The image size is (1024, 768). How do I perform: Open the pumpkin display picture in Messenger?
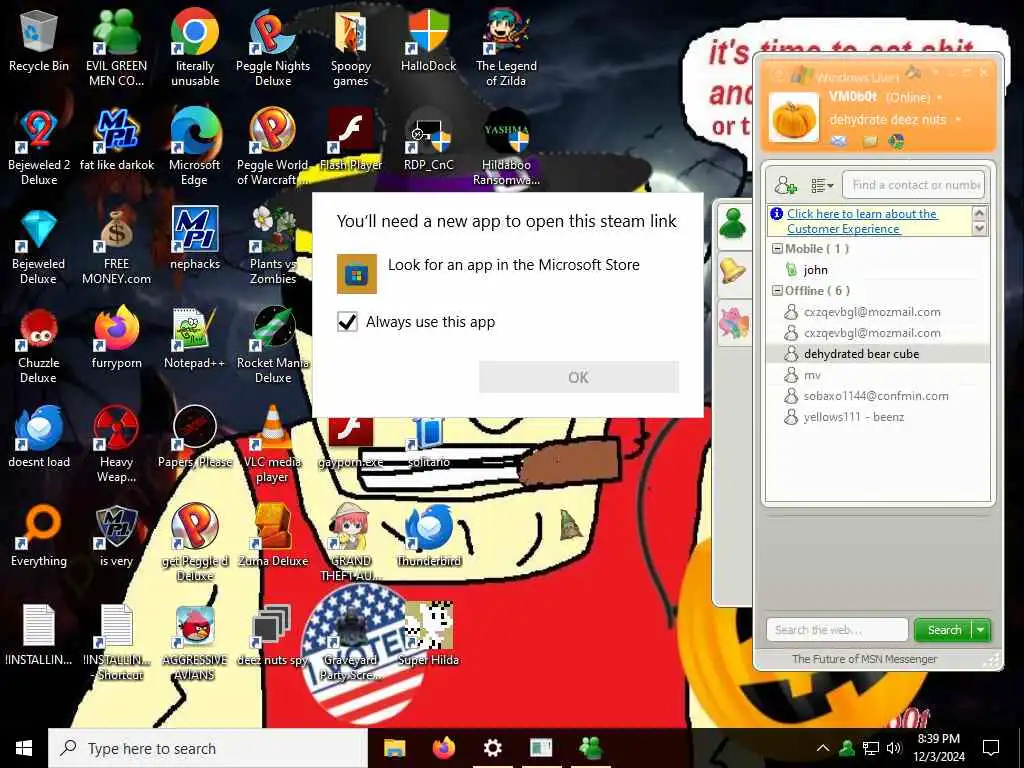click(x=793, y=118)
